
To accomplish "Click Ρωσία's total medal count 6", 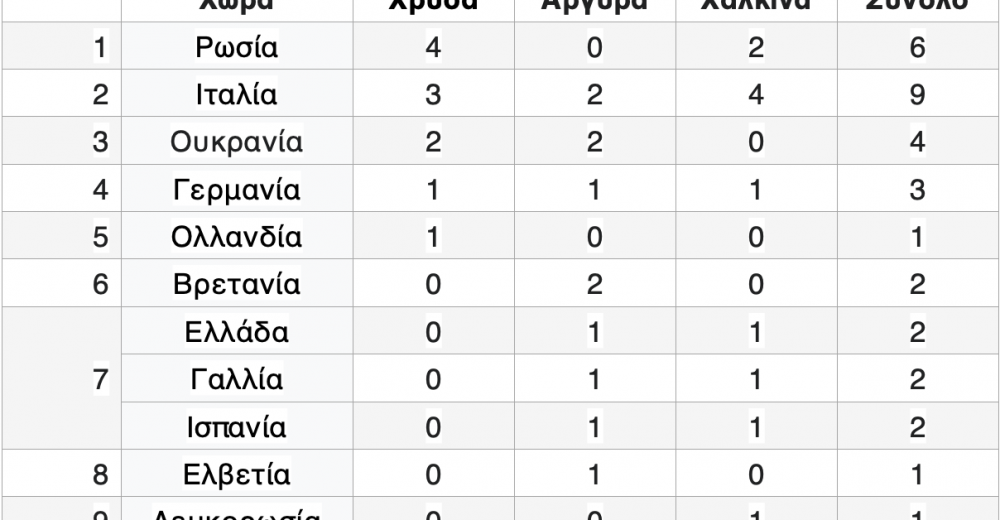I will (918, 48).
